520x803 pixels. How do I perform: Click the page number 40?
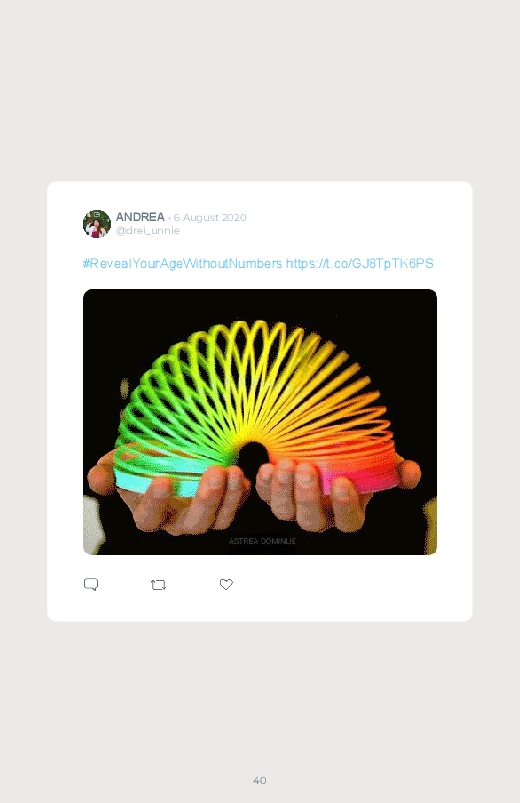coord(260,780)
